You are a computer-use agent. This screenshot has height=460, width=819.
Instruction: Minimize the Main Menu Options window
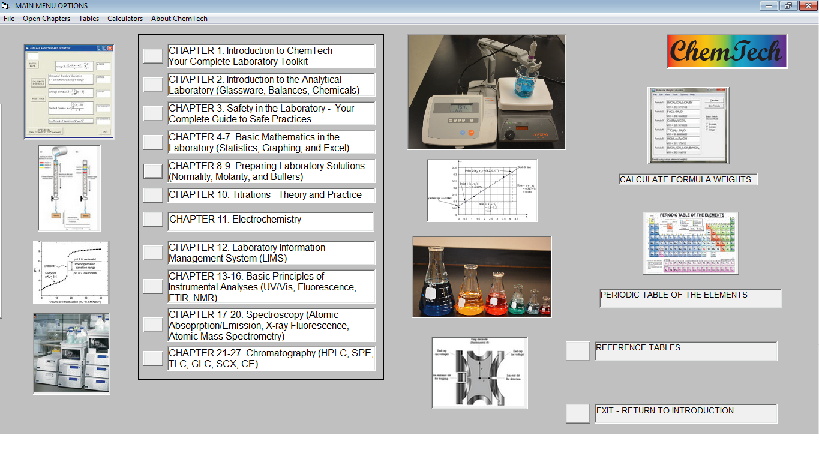(769, 6)
